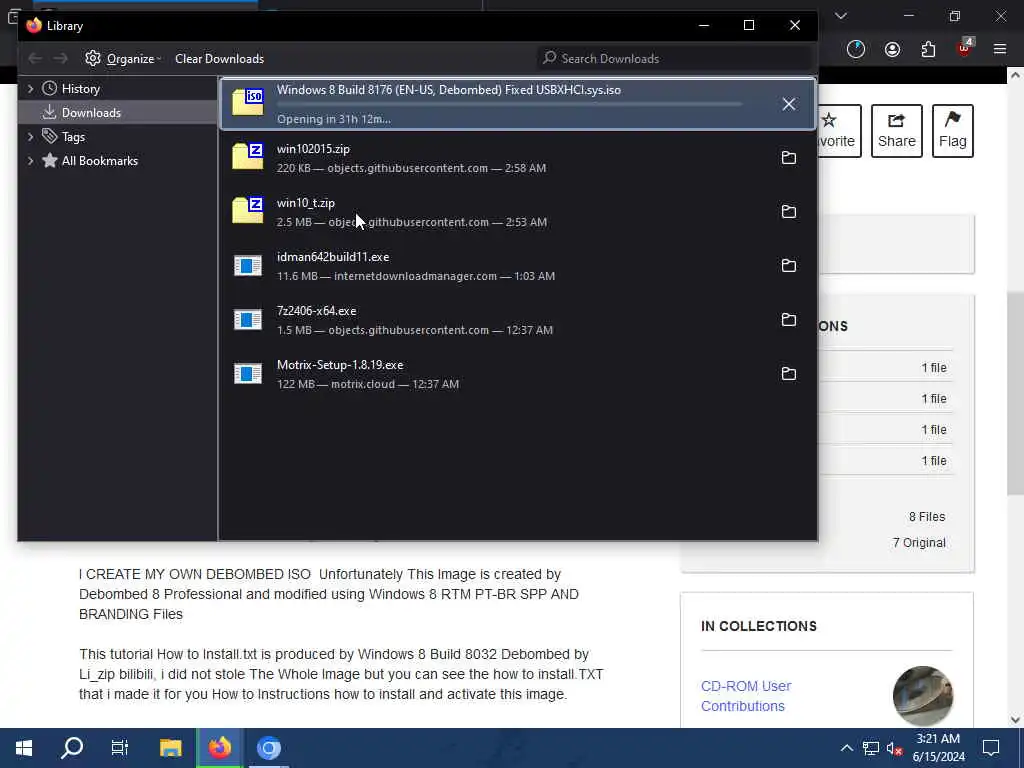The height and width of the screenshot is (768, 1024).
Task: Show win102015.zip in its folder
Action: [x=788, y=157]
